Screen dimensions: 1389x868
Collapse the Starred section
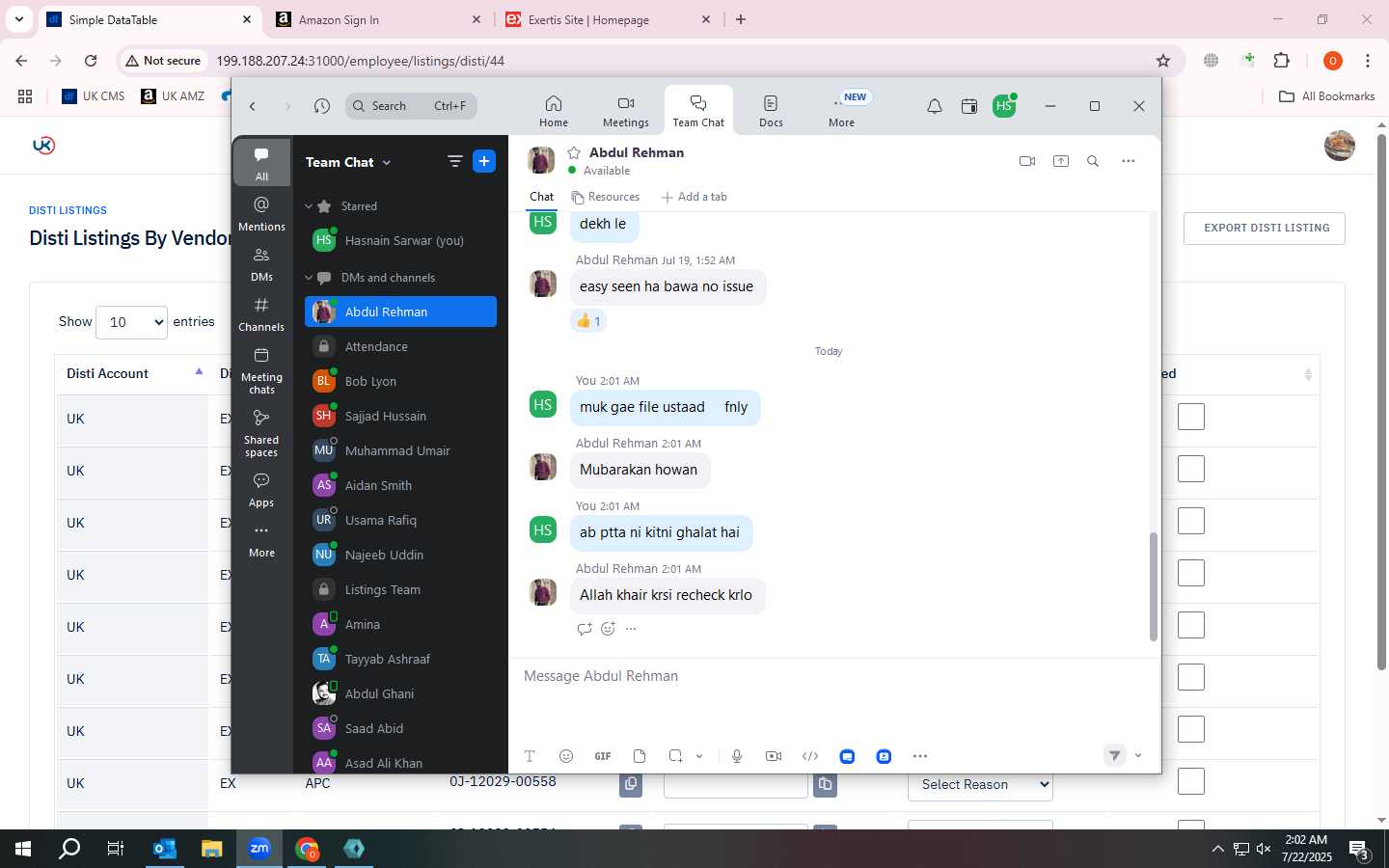[309, 206]
